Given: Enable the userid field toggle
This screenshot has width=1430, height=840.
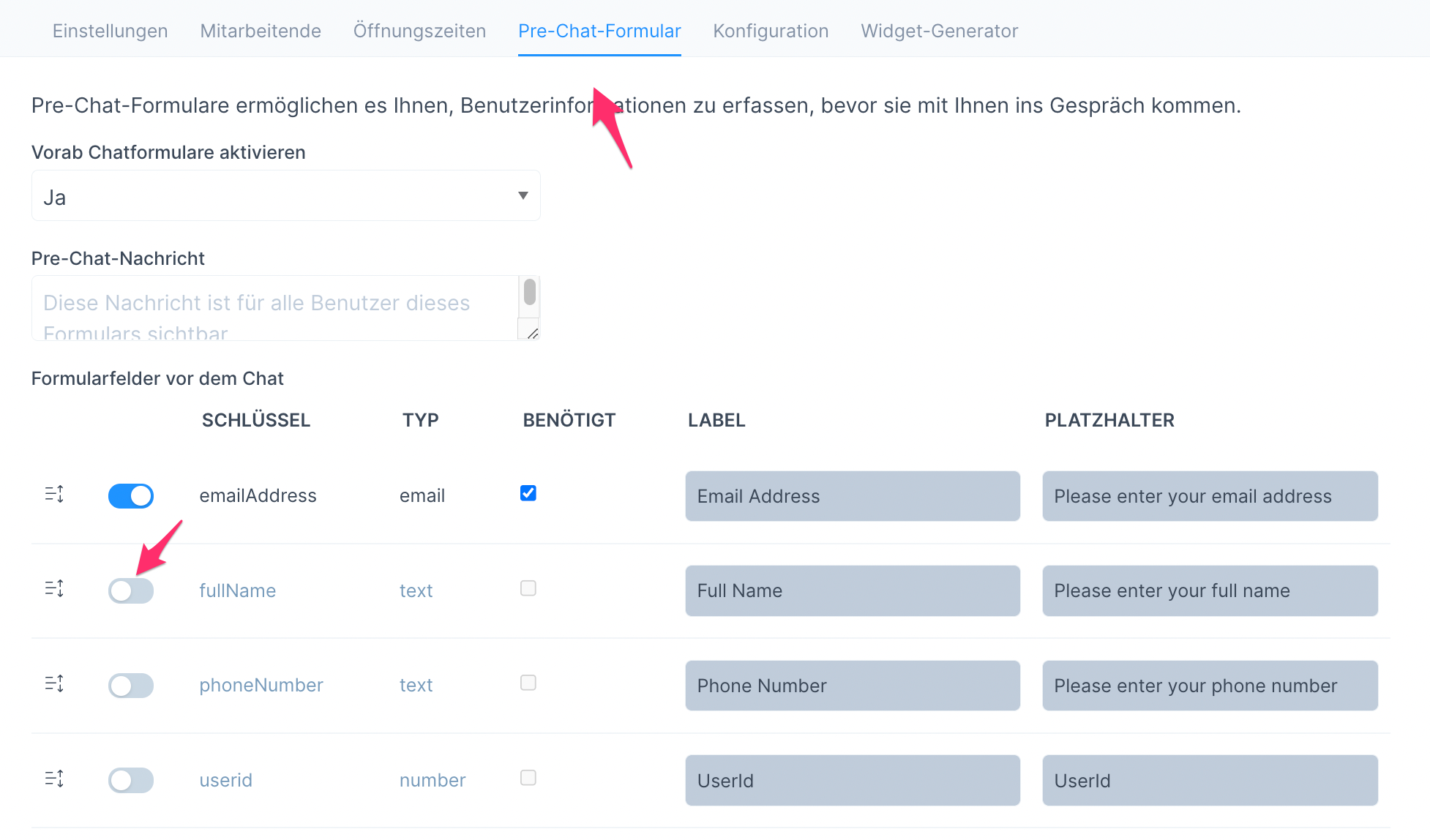Looking at the screenshot, I should click(x=131, y=780).
